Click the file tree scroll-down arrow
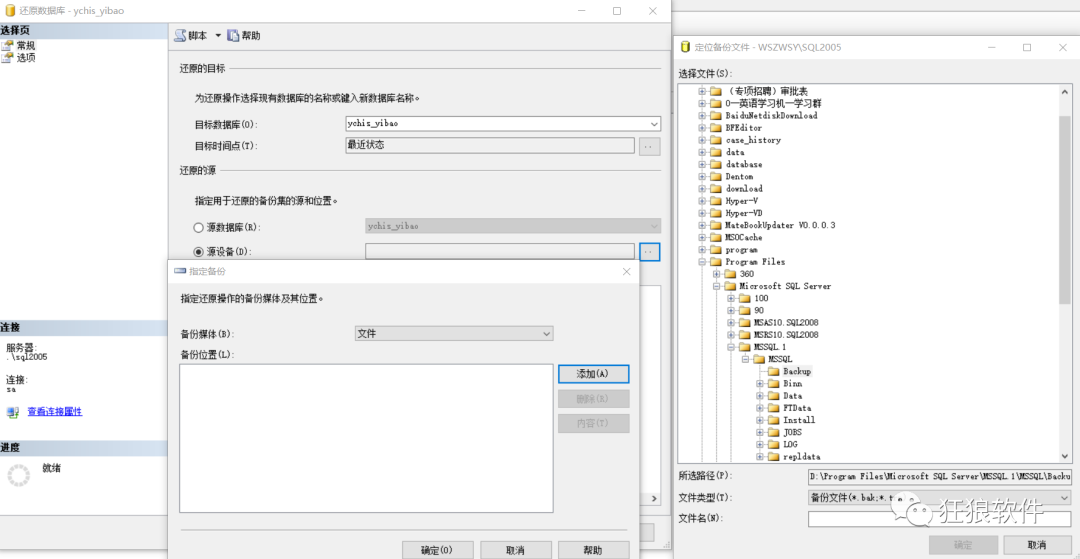Viewport: 1080px width, 559px height. click(1065, 456)
